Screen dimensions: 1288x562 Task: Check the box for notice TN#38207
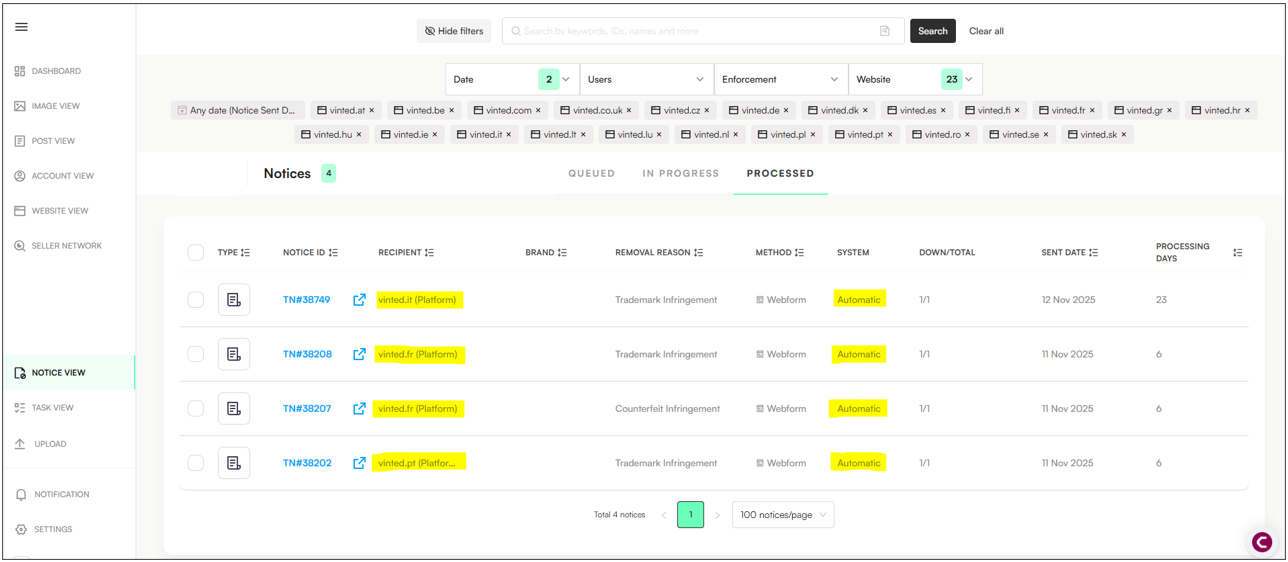(196, 408)
